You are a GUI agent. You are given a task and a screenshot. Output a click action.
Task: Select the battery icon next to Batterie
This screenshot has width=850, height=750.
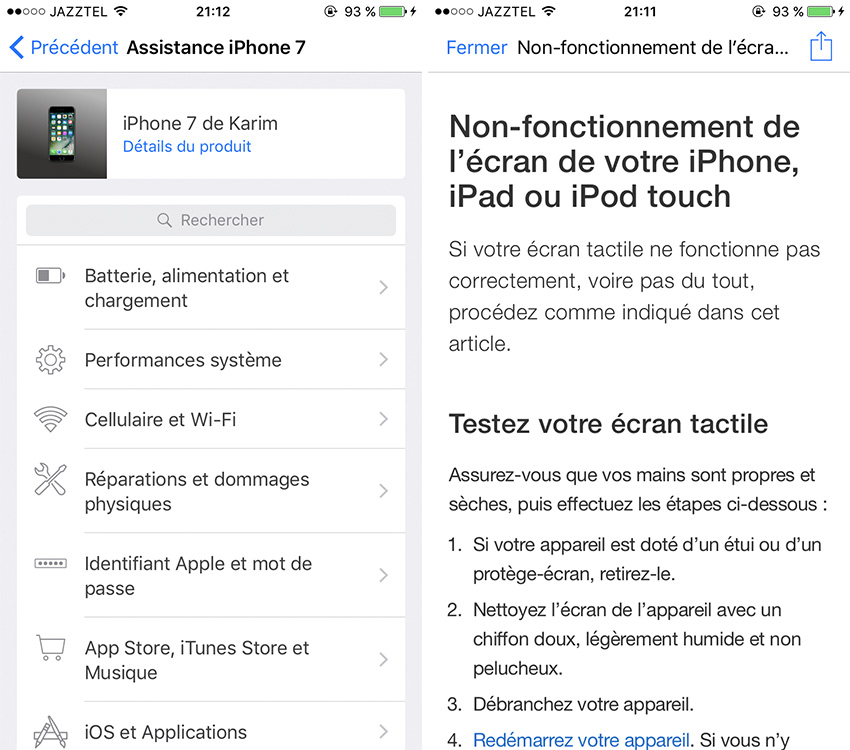click(47, 278)
